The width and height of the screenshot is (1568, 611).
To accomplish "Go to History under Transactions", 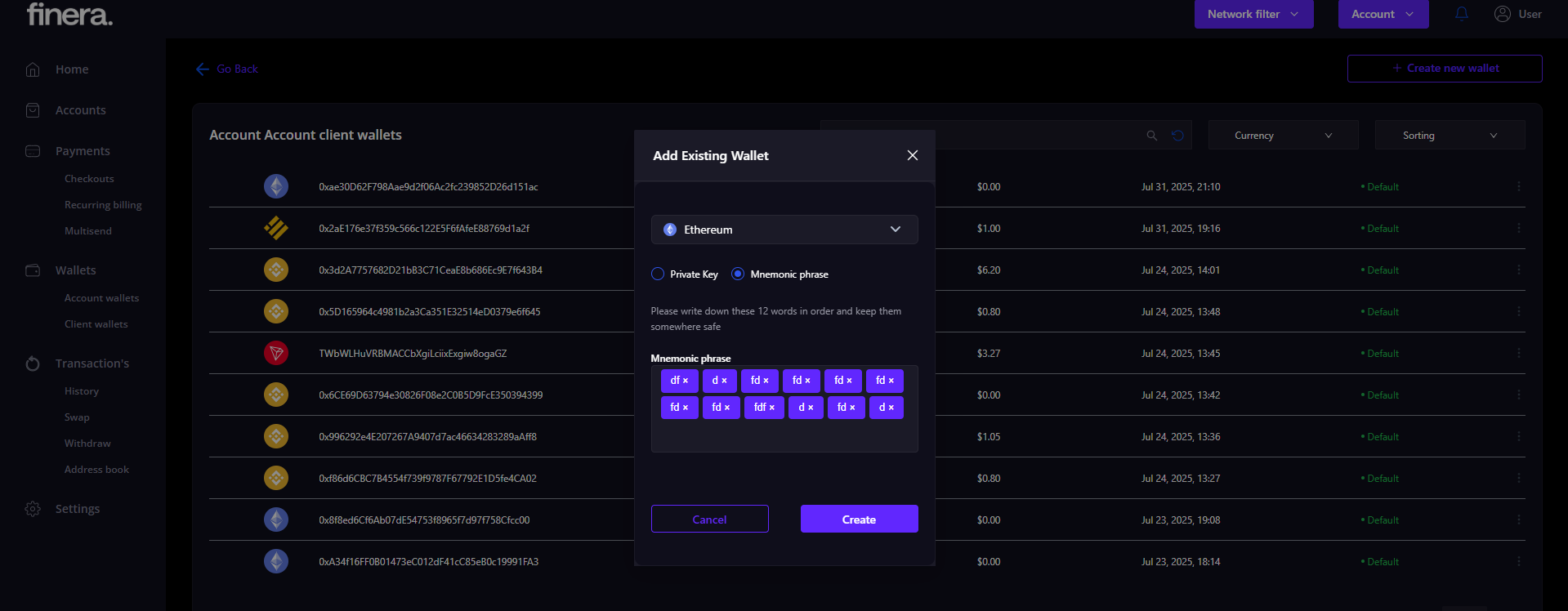I will (x=82, y=391).
